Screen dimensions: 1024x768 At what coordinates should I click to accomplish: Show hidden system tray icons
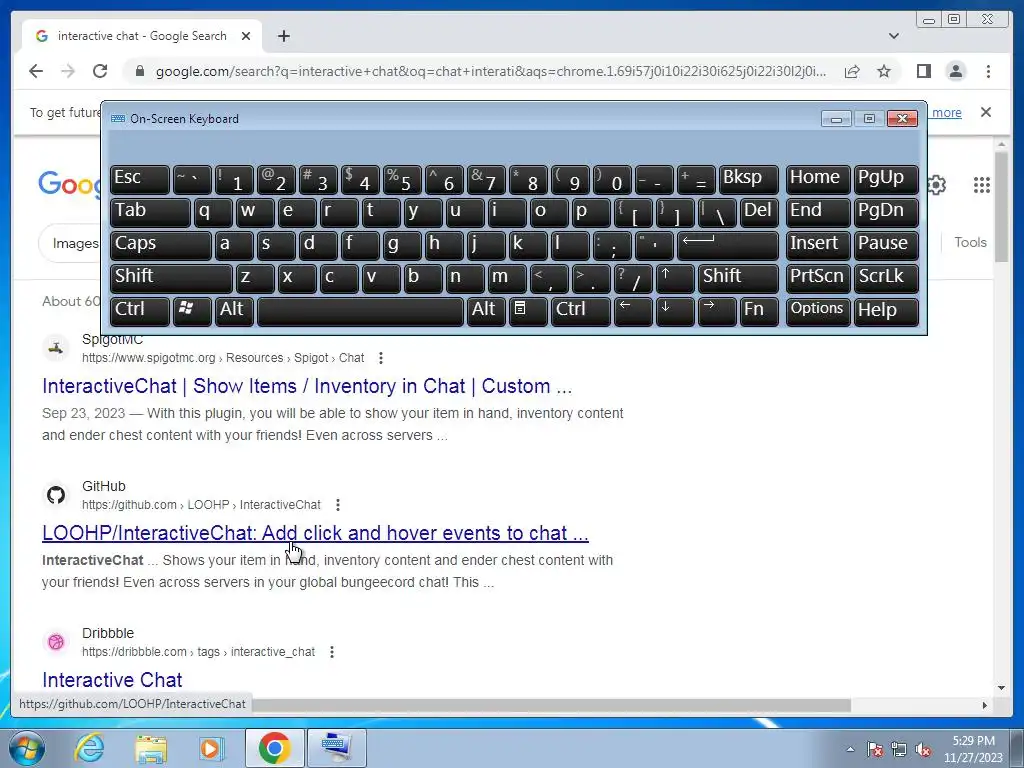click(x=850, y=749)
